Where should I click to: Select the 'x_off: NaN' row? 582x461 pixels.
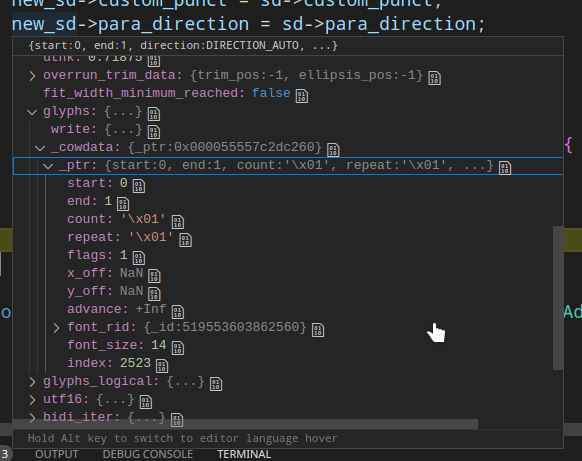click(x=288, y=274)
